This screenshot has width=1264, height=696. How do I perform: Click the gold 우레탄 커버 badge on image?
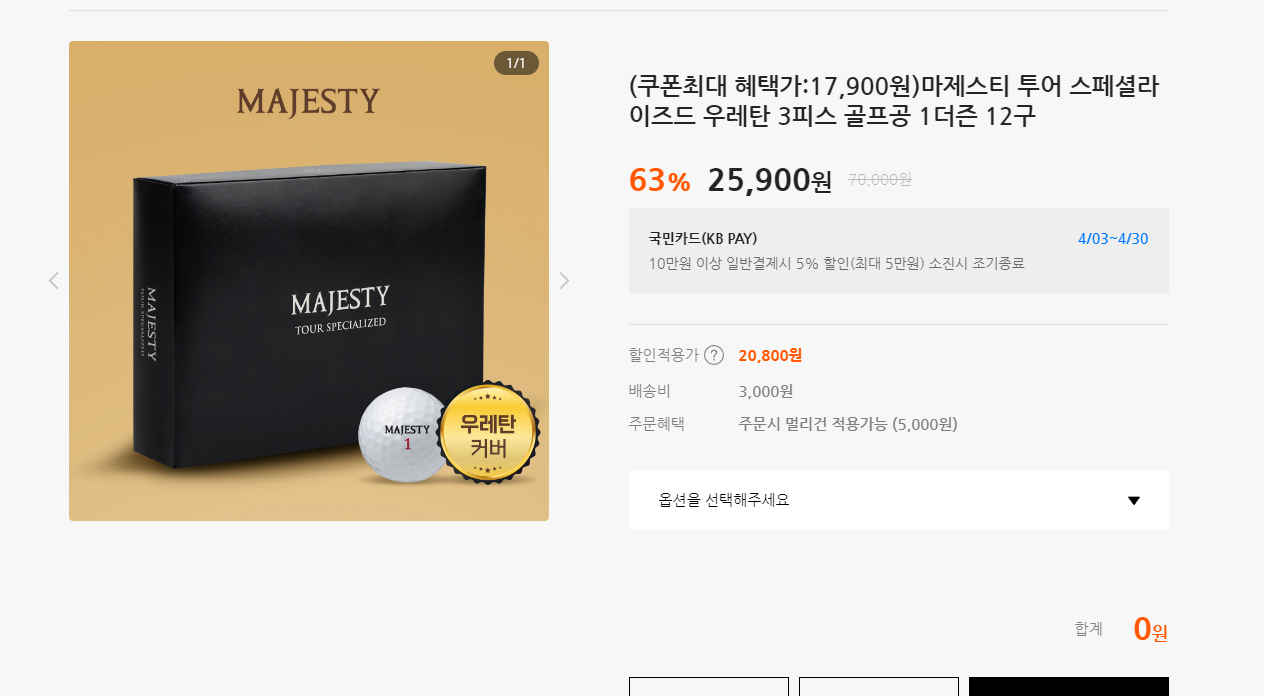coord(489,433)
